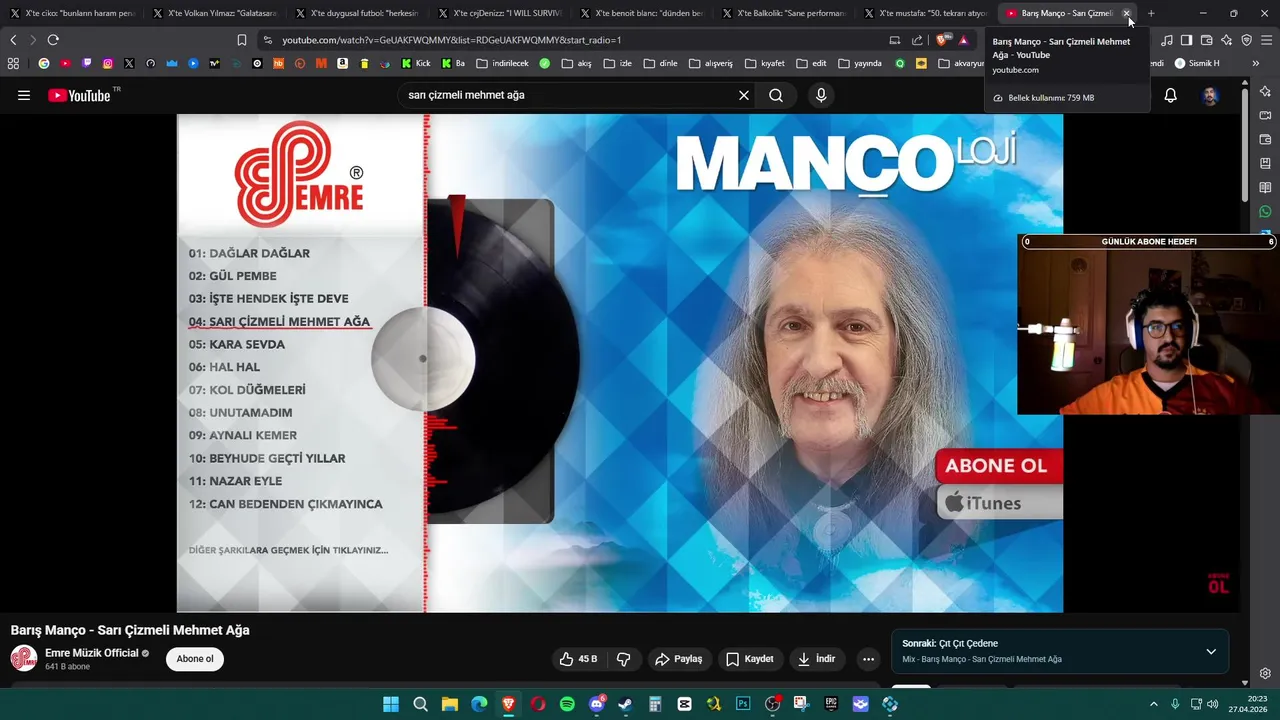Image resolution: width=1280 pixels, height=720 pixels.
Task: Click the share-page icon in address bar
Action: click(917, 40)
